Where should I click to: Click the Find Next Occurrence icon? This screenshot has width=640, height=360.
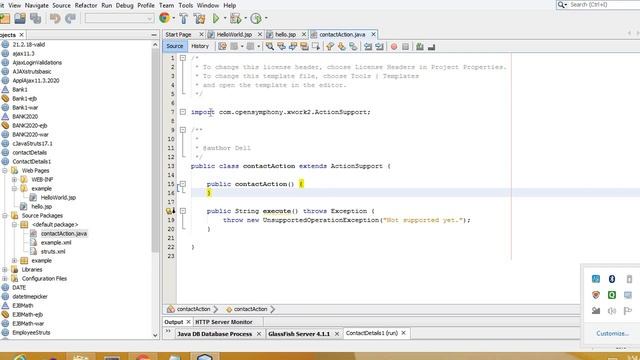point(293,47)
